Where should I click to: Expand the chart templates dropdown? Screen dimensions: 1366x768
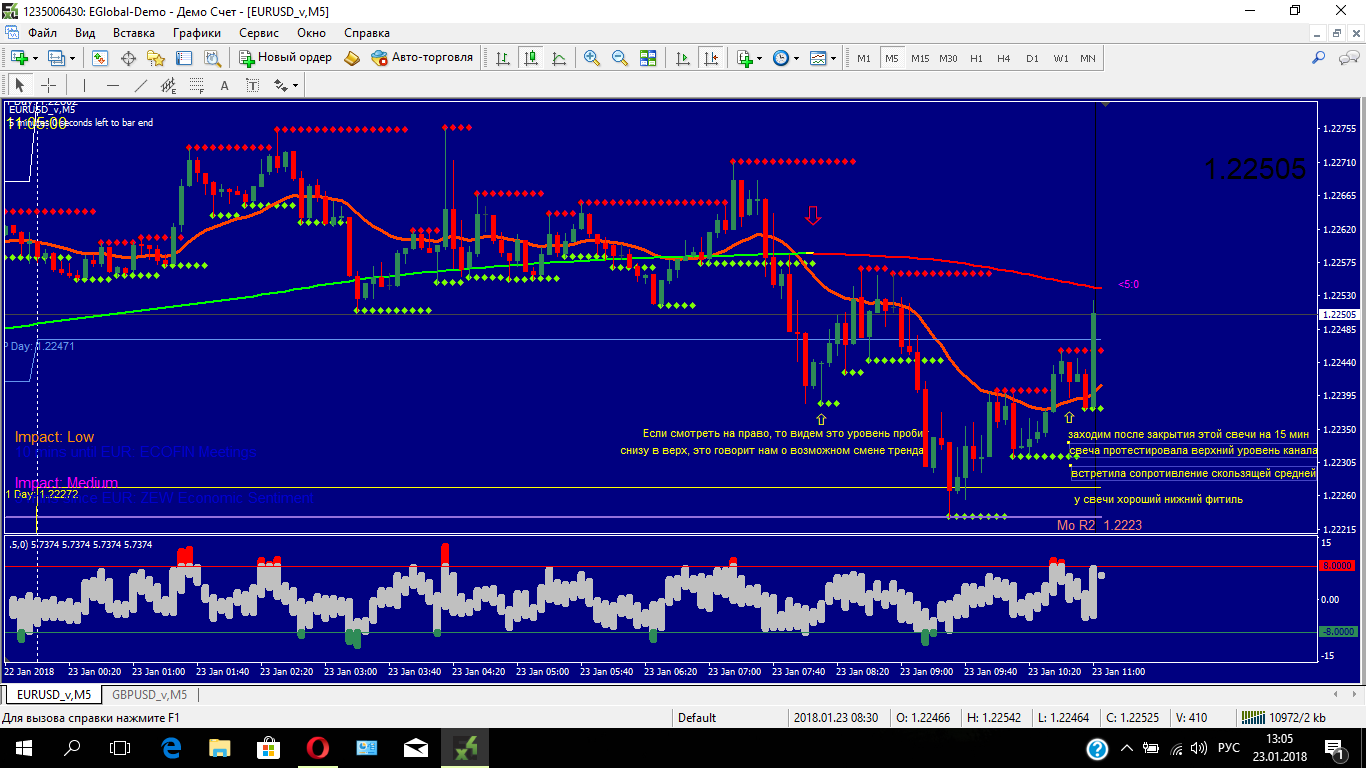tap(833, 58)
